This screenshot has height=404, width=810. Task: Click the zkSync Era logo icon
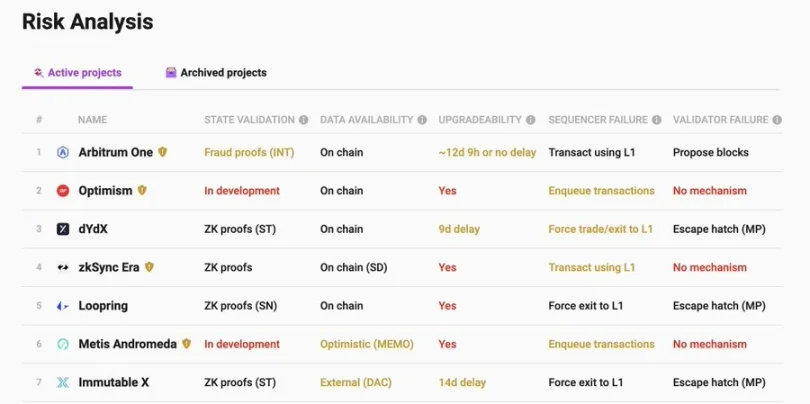tap(63, 267)
